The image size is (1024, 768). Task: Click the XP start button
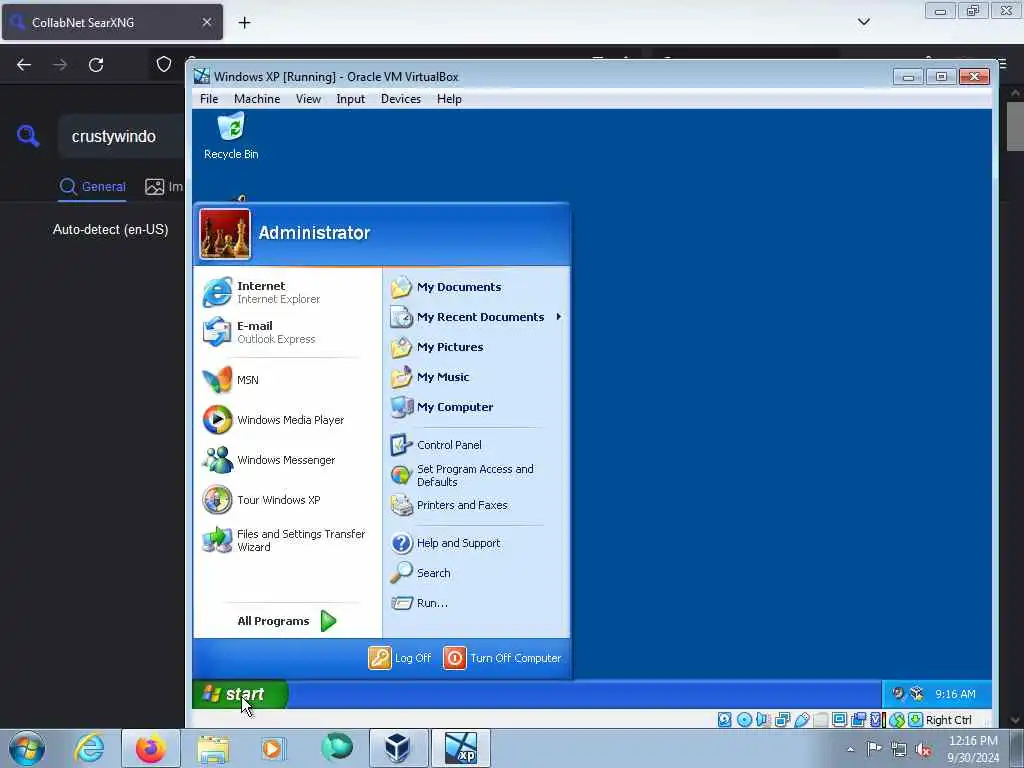point(240,694)
